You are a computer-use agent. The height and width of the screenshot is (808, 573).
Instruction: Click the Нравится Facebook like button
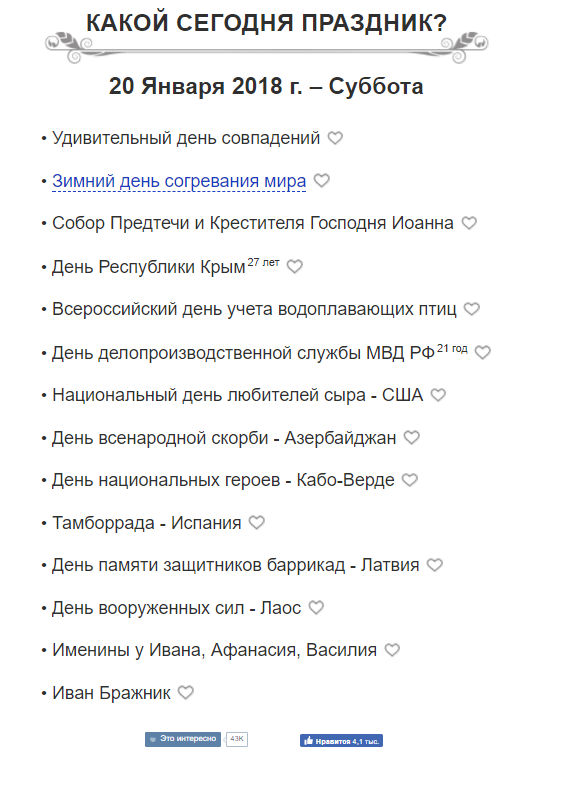pos(342,741)
